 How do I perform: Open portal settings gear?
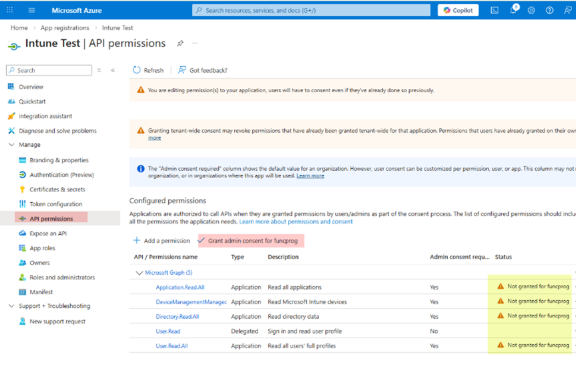click(531, 10)
